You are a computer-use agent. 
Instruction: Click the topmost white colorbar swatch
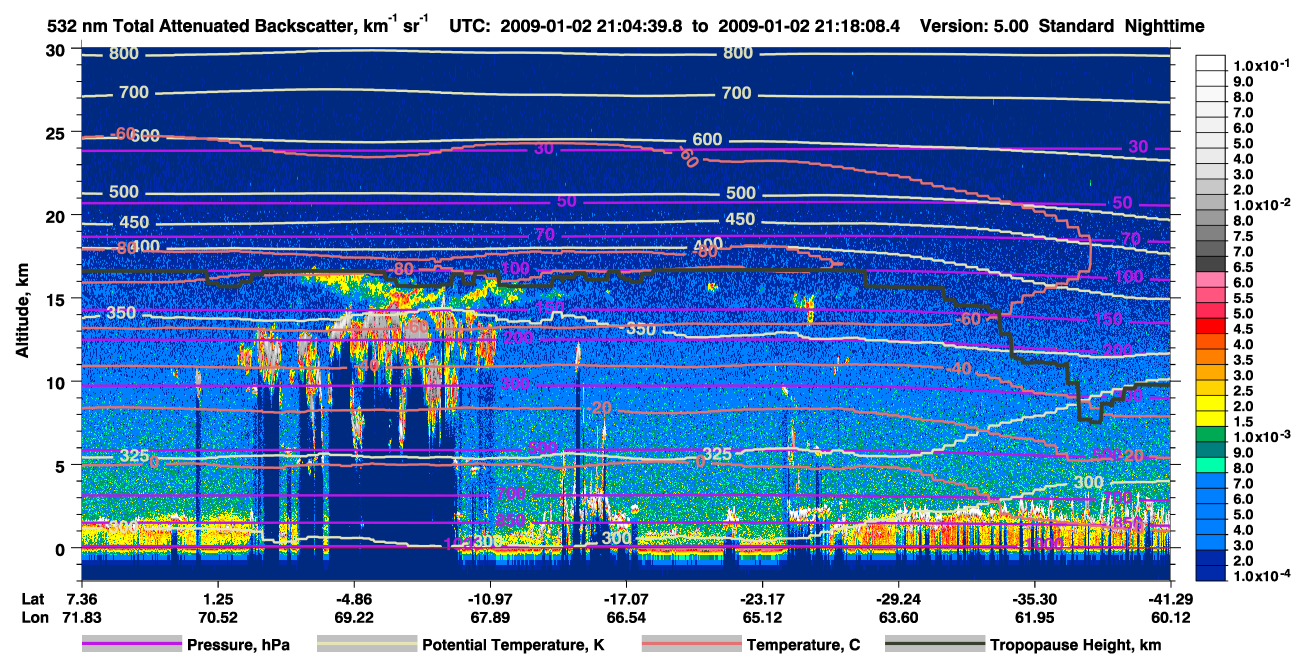click(1211, 63)
